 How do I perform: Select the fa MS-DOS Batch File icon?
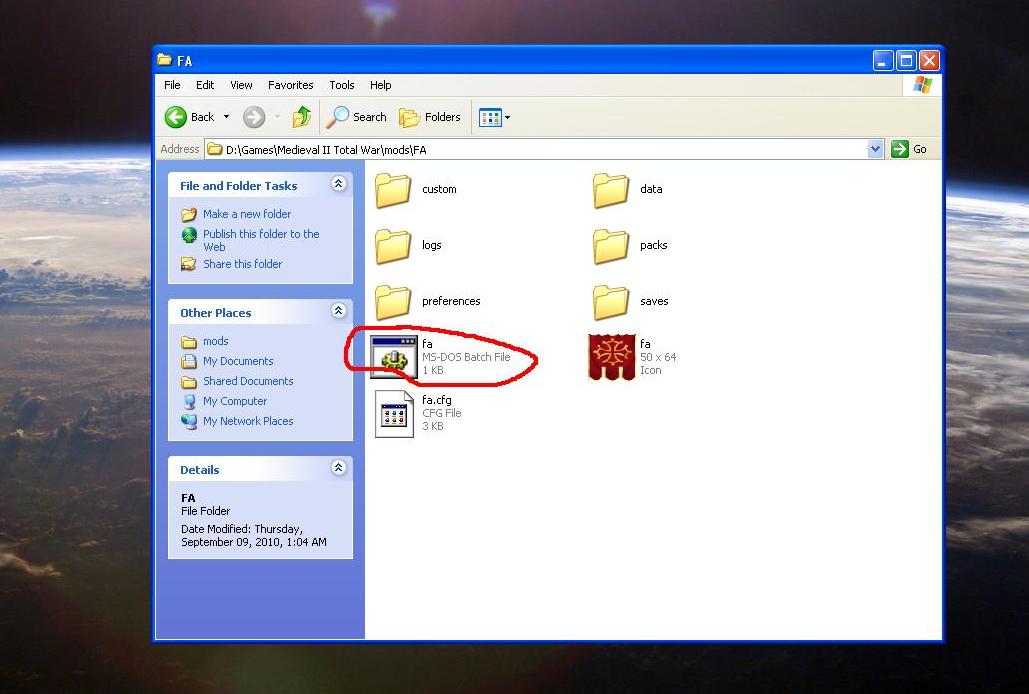coord(394,357)
